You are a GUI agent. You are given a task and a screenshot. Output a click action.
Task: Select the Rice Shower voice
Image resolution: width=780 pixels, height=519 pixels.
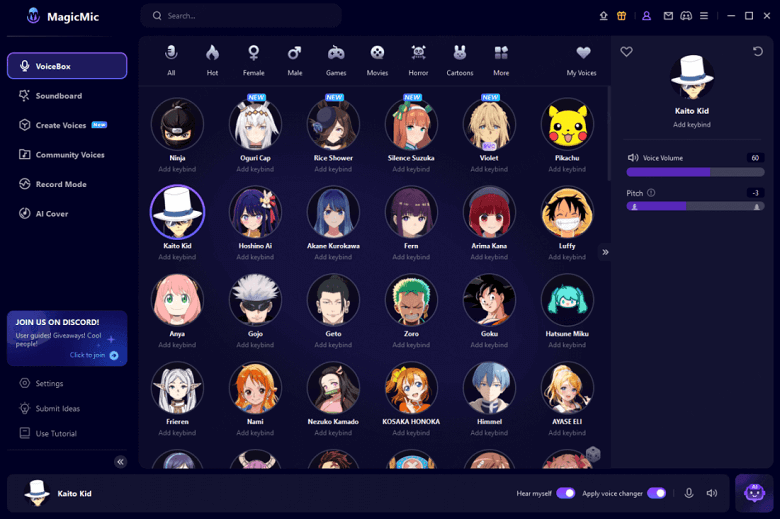333,124
